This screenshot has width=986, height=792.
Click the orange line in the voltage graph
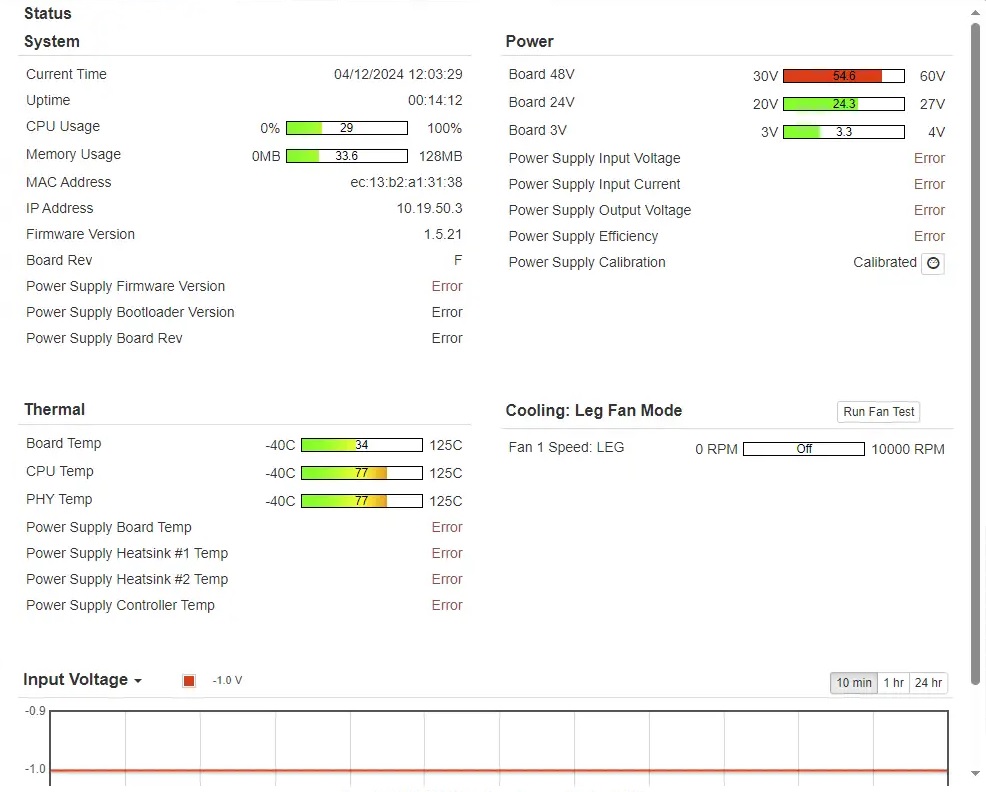[x=498, y=770]
